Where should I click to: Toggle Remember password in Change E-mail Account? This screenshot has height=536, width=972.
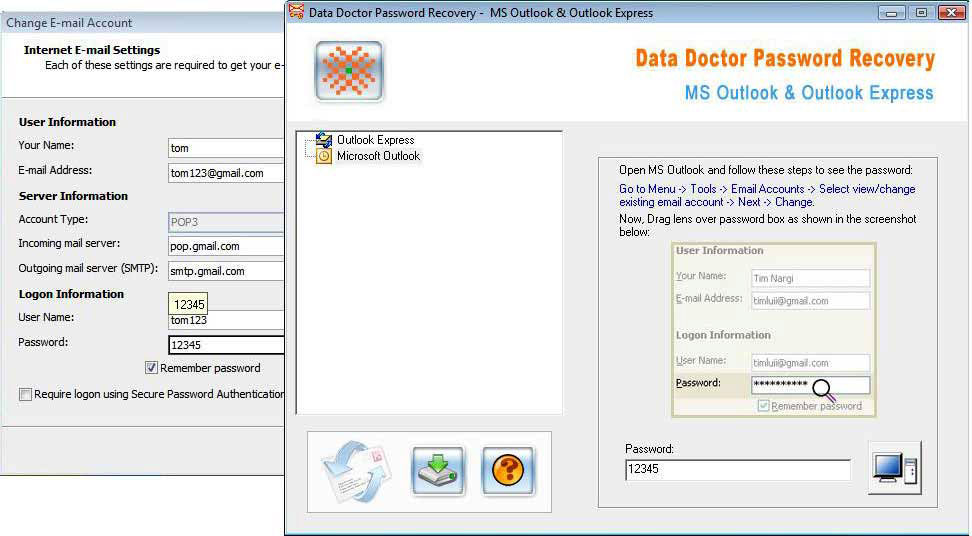click(151, 368)
